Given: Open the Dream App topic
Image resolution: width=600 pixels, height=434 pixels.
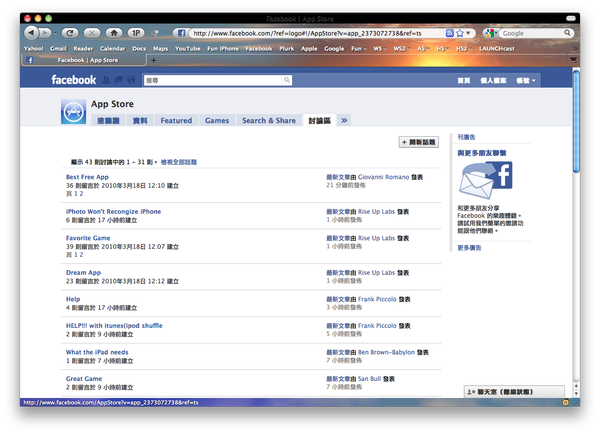Looking at the screenshot, I should tap(83, 272).
